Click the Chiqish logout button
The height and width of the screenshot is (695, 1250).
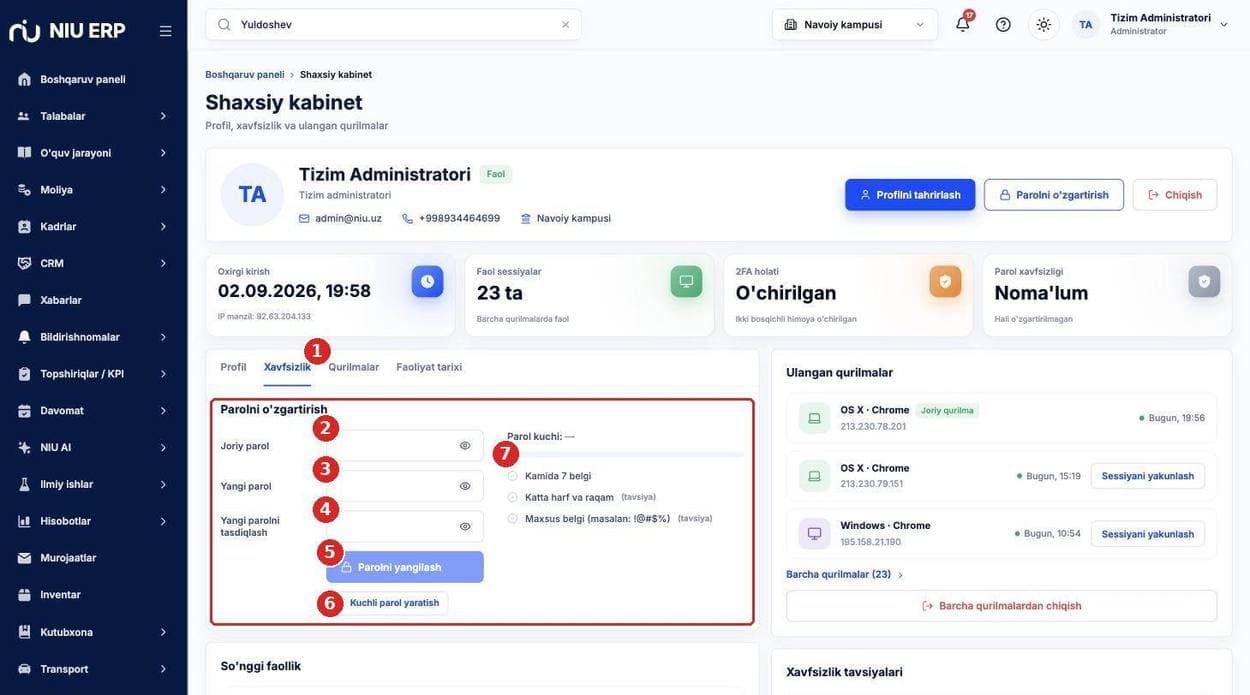click(1175, 195)
